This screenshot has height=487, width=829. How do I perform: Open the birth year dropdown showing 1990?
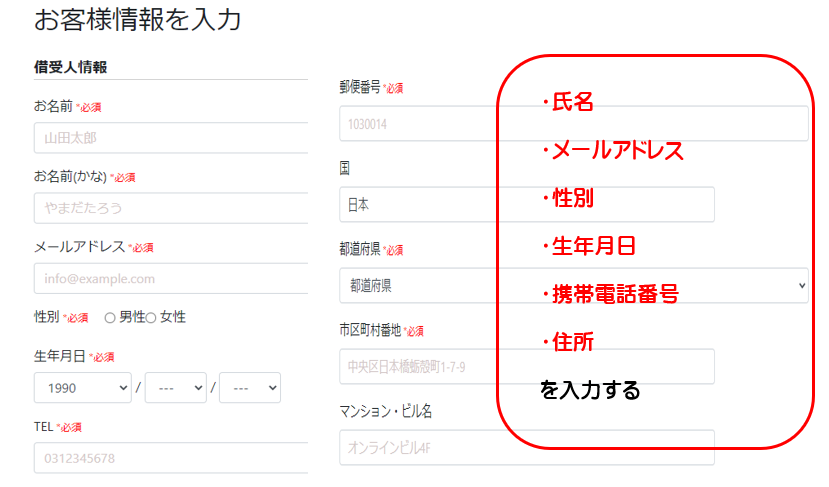(x=83, y=387)
